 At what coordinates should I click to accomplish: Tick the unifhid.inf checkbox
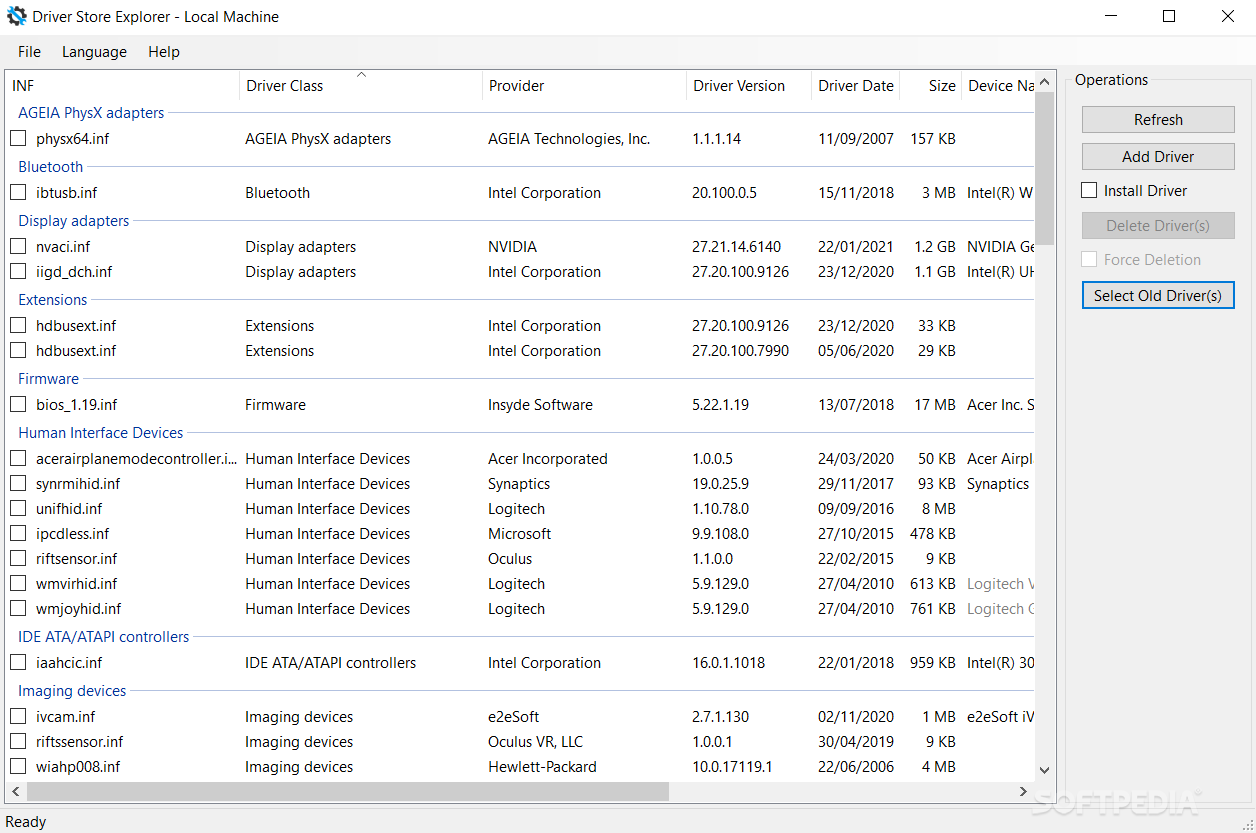18,509
